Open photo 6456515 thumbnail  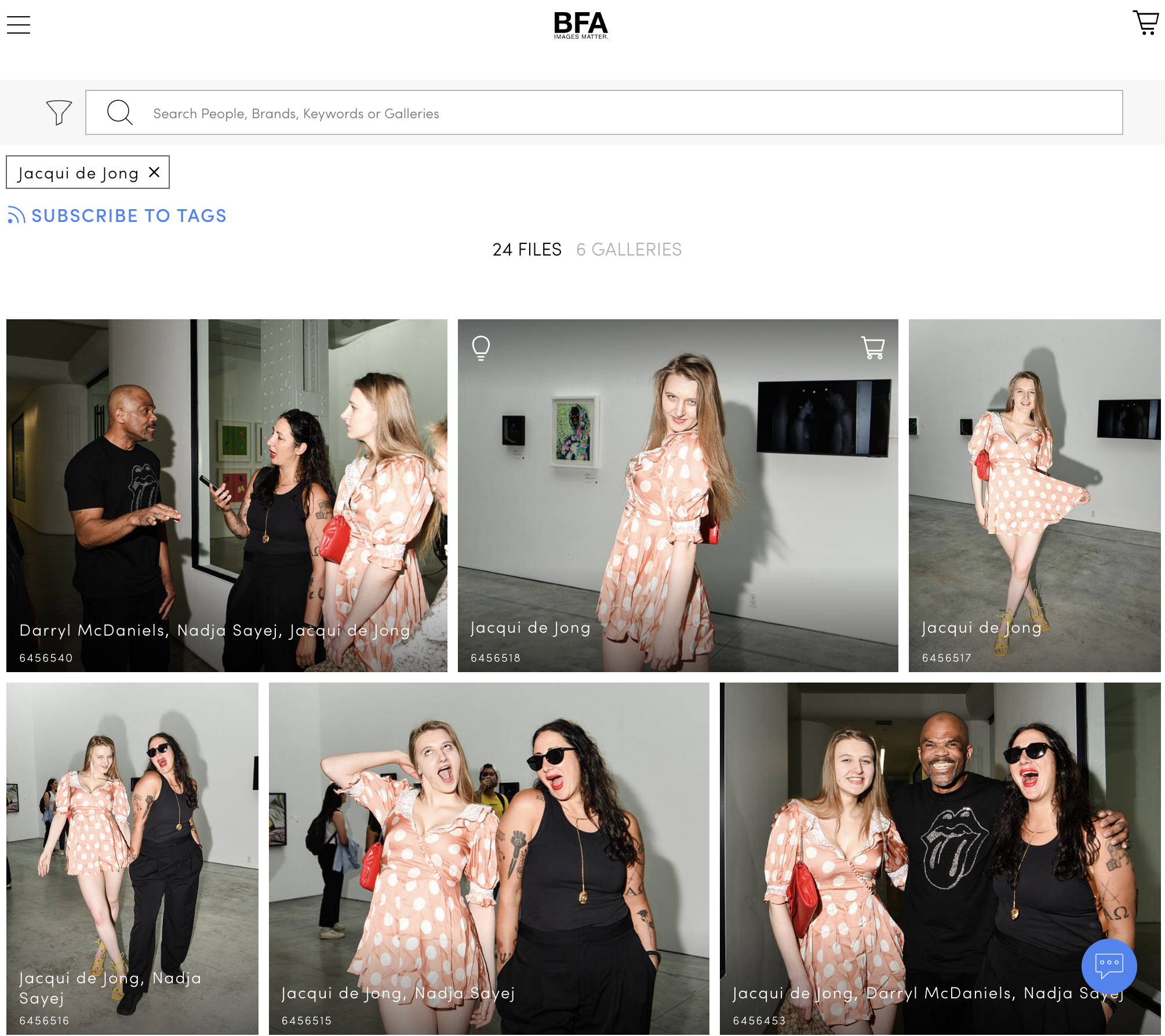pos(489,858)
